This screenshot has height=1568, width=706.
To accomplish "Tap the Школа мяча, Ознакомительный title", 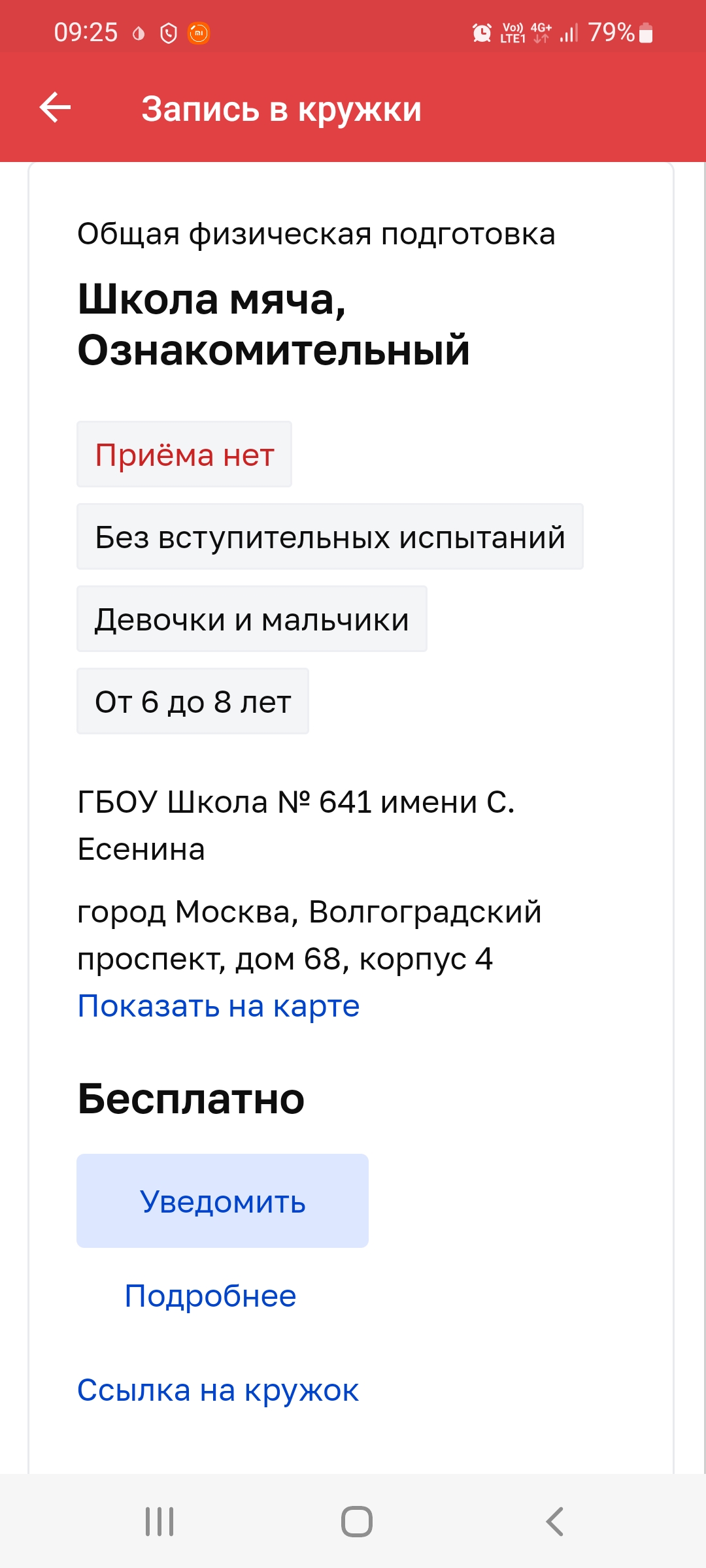I will click(x=273, y=325).
